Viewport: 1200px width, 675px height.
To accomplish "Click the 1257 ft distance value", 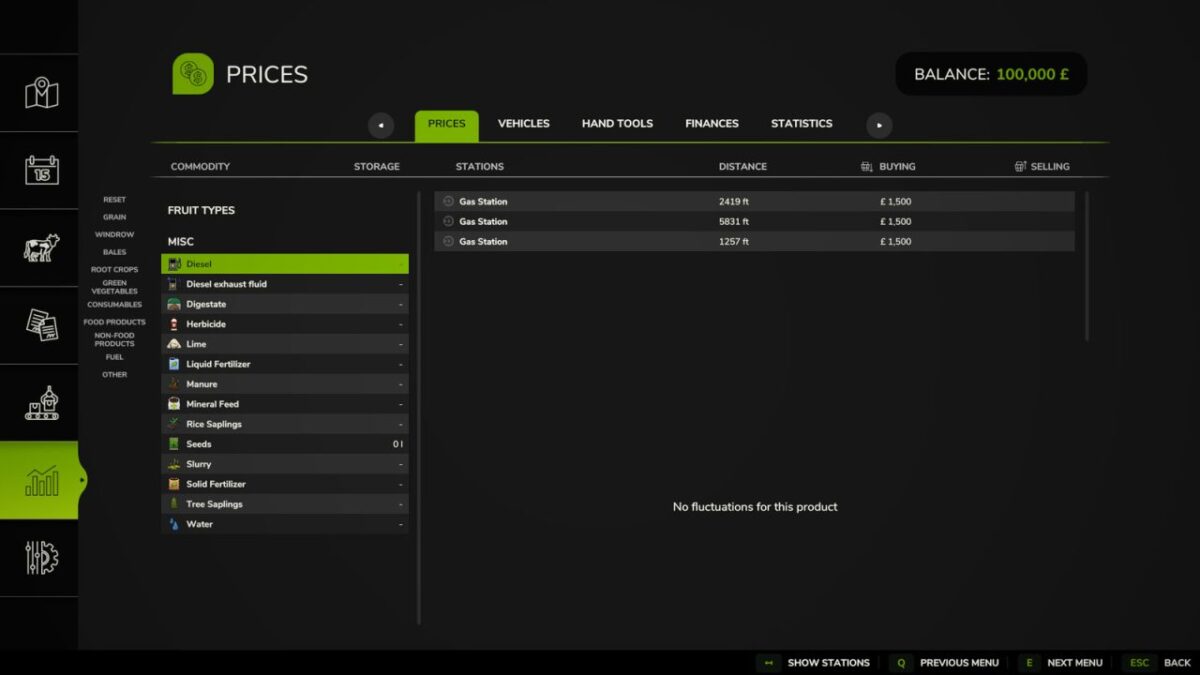I will pos(733,241).
